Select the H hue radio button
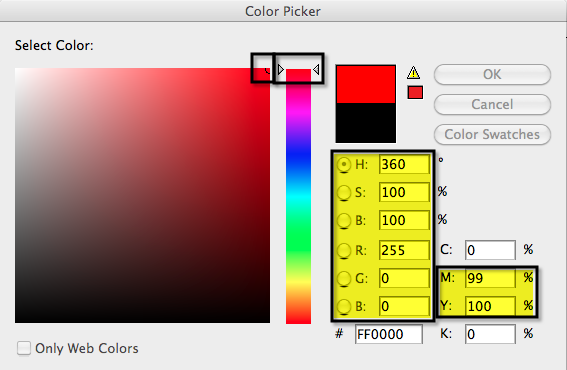 point(344,165)
